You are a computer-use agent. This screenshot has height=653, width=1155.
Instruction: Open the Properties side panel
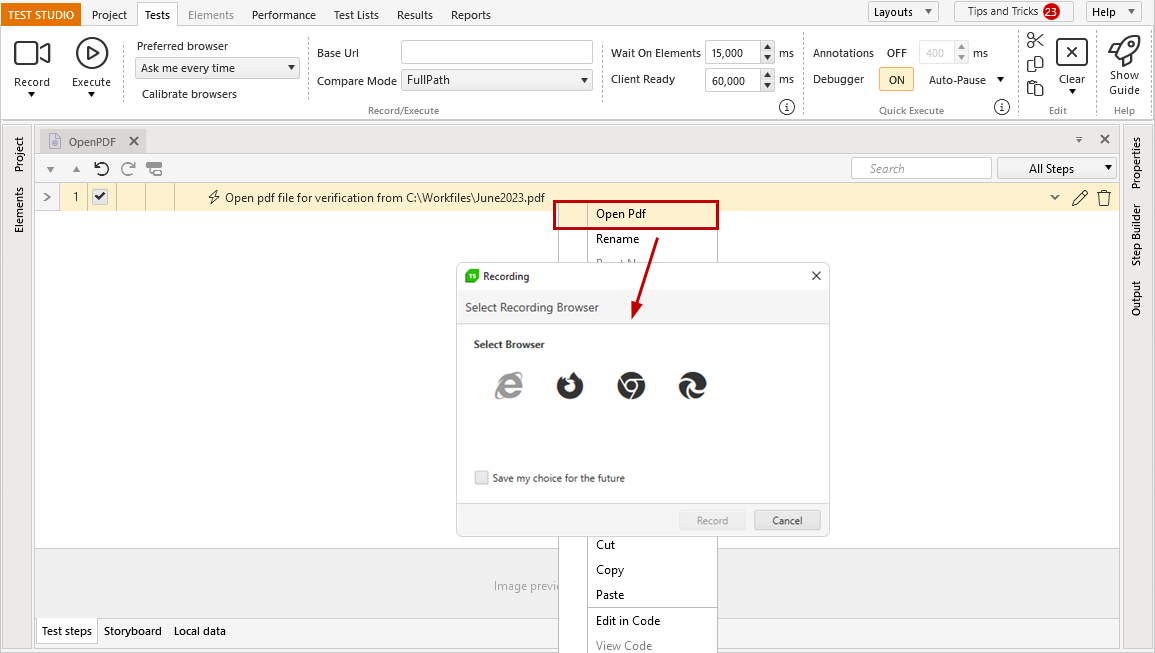(x=1137, y=163)
